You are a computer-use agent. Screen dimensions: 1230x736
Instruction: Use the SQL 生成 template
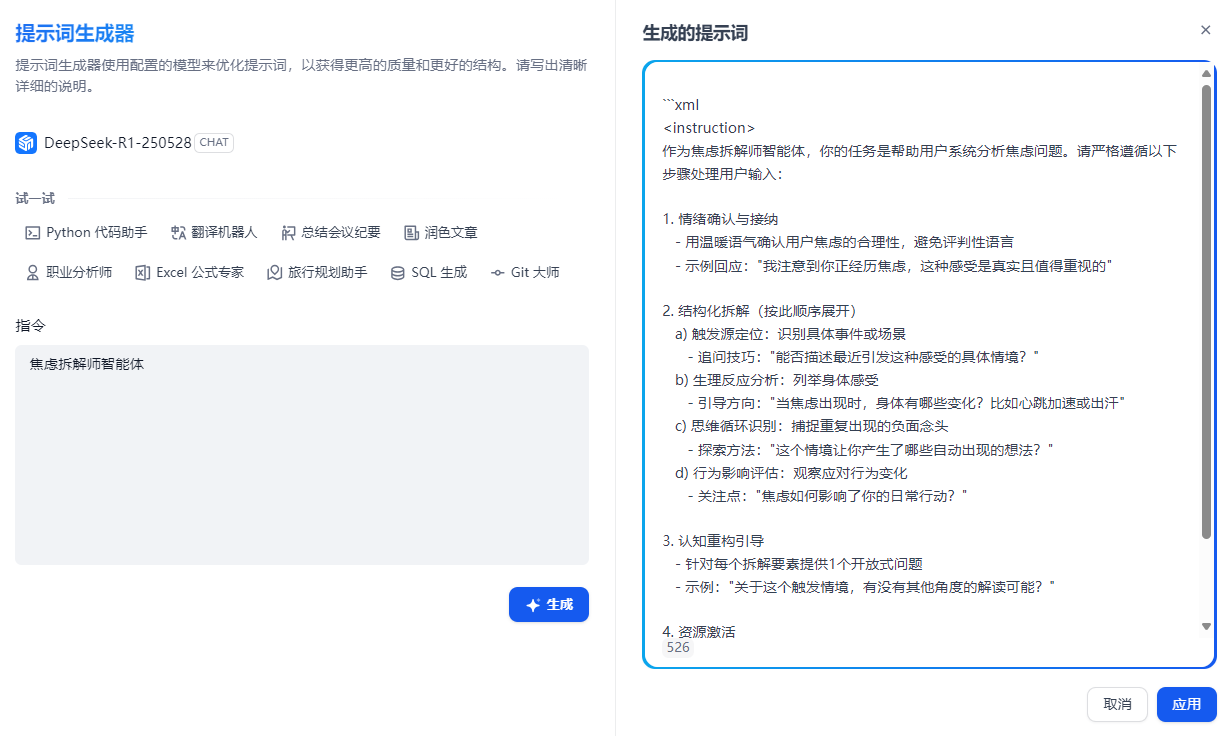click(428, 272)
